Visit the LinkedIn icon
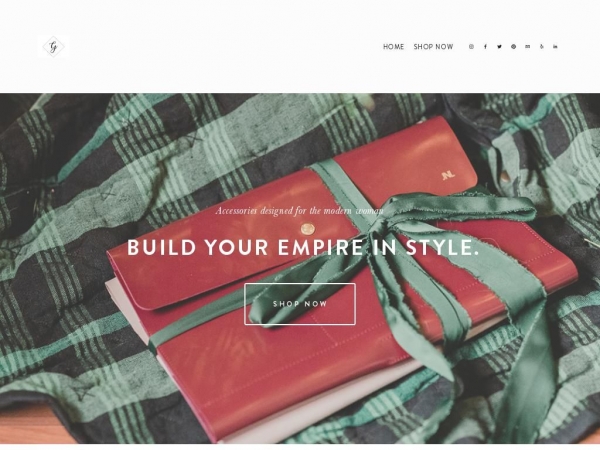The width and height of the screenshot is (600, 450). tap(555, 47)
